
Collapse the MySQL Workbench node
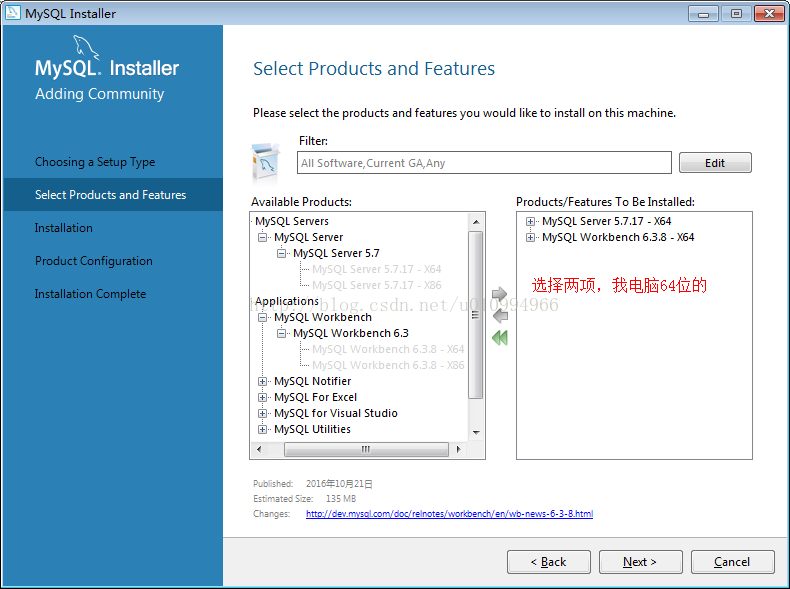262,317
